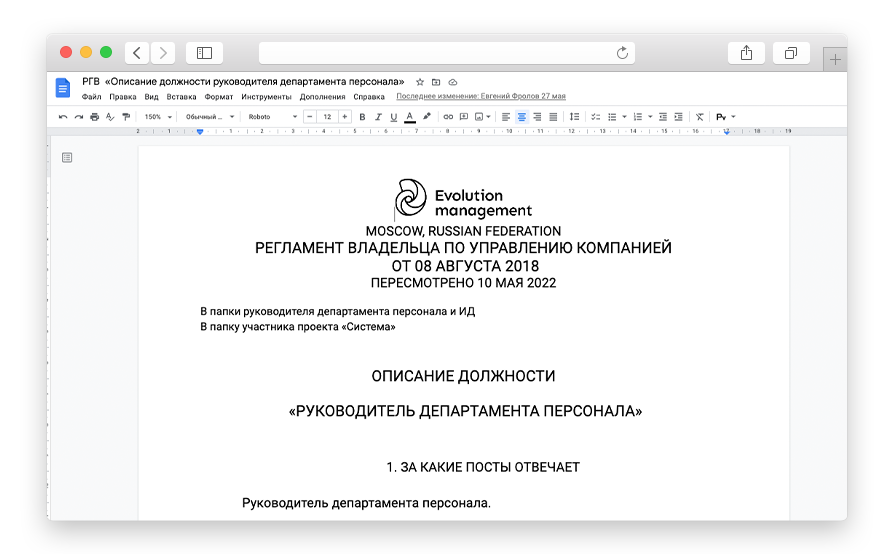Screen dimensions: 894x554
Task: Toggle underline formatting
Action: pyautogui.click(x=393, y=117)
